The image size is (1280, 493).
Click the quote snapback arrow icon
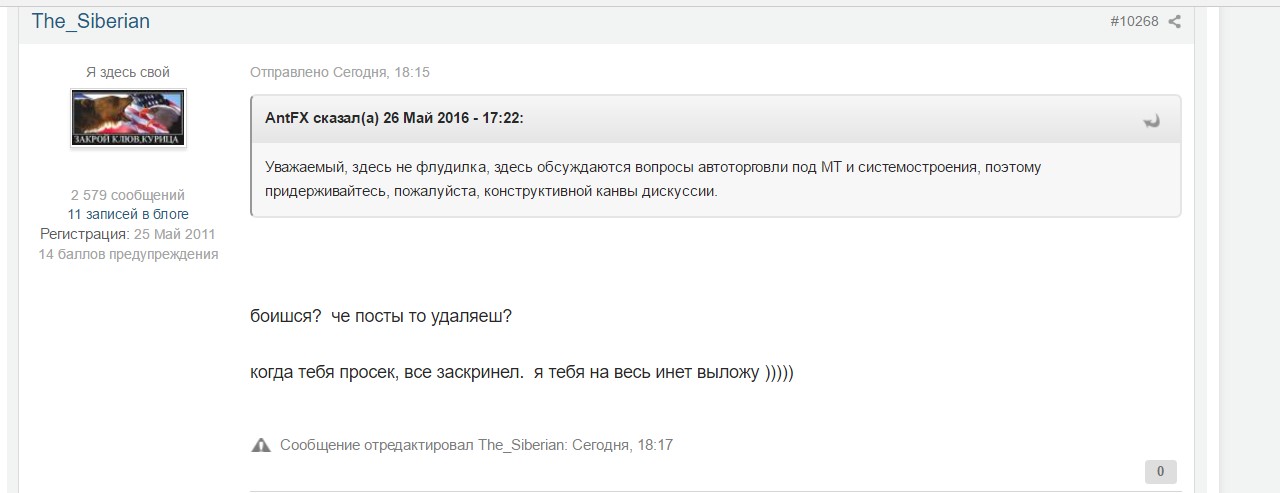tap(1151, 121)
